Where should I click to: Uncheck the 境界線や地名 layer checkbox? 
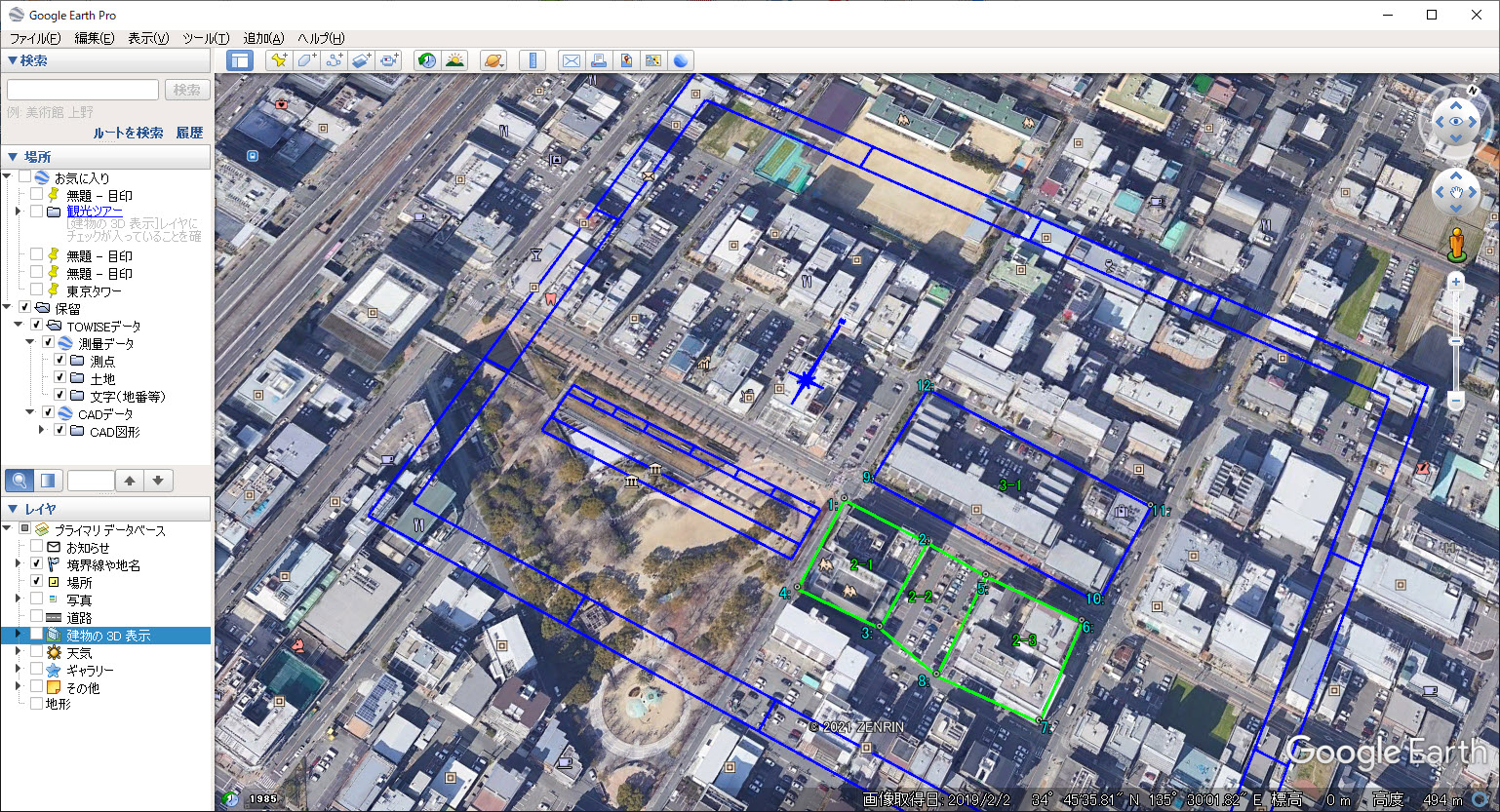(x=36, y=564)
